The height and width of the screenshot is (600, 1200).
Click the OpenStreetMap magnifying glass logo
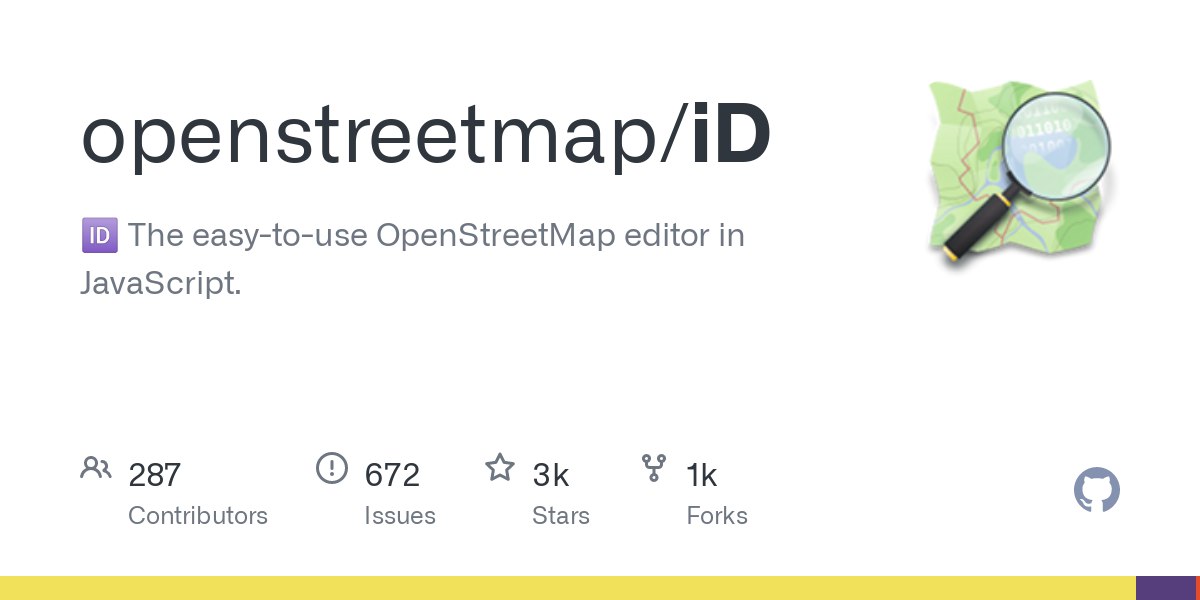[x=1022, y=176]
